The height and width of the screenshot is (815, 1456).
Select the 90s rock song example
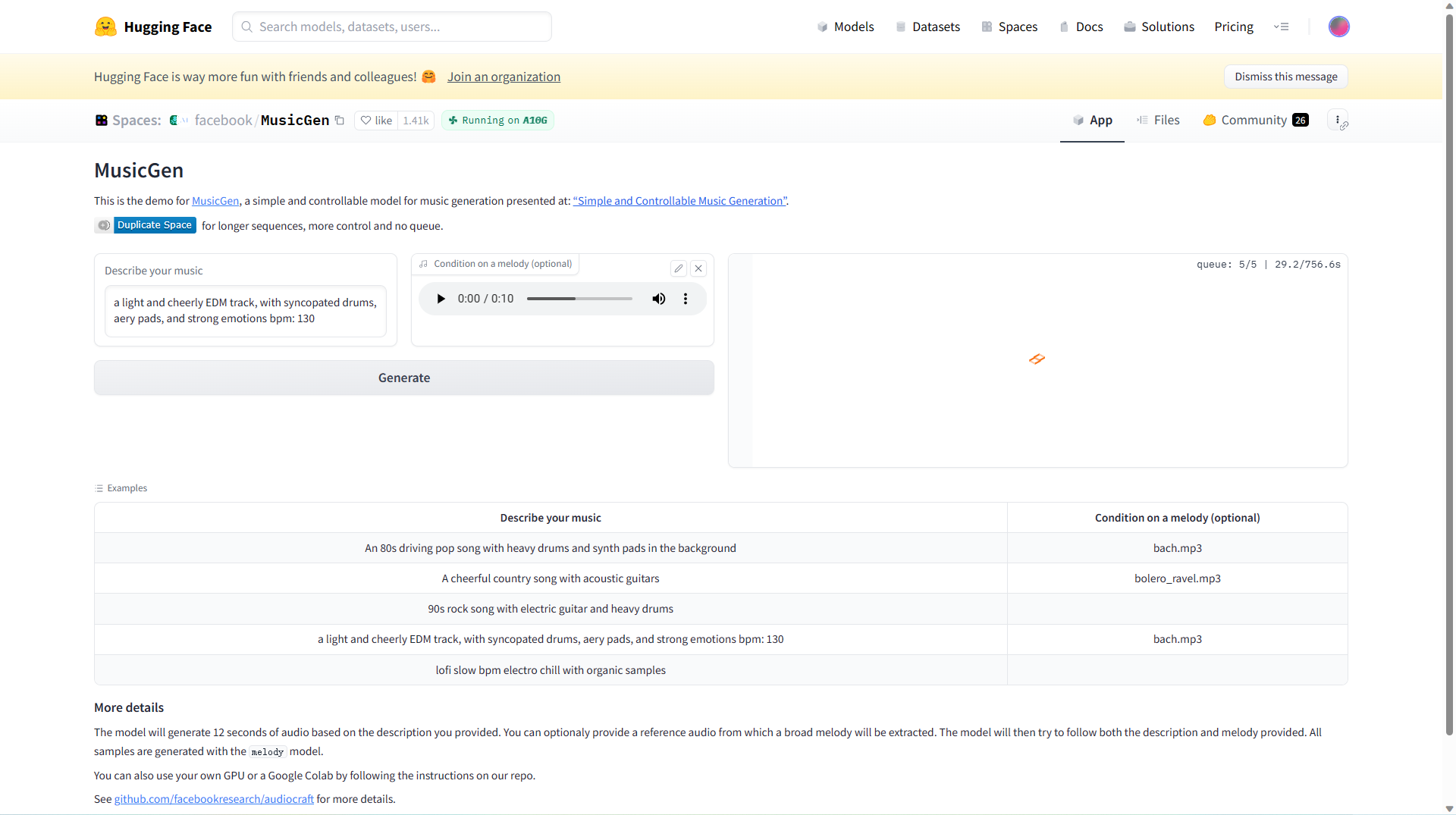(551, 609)
